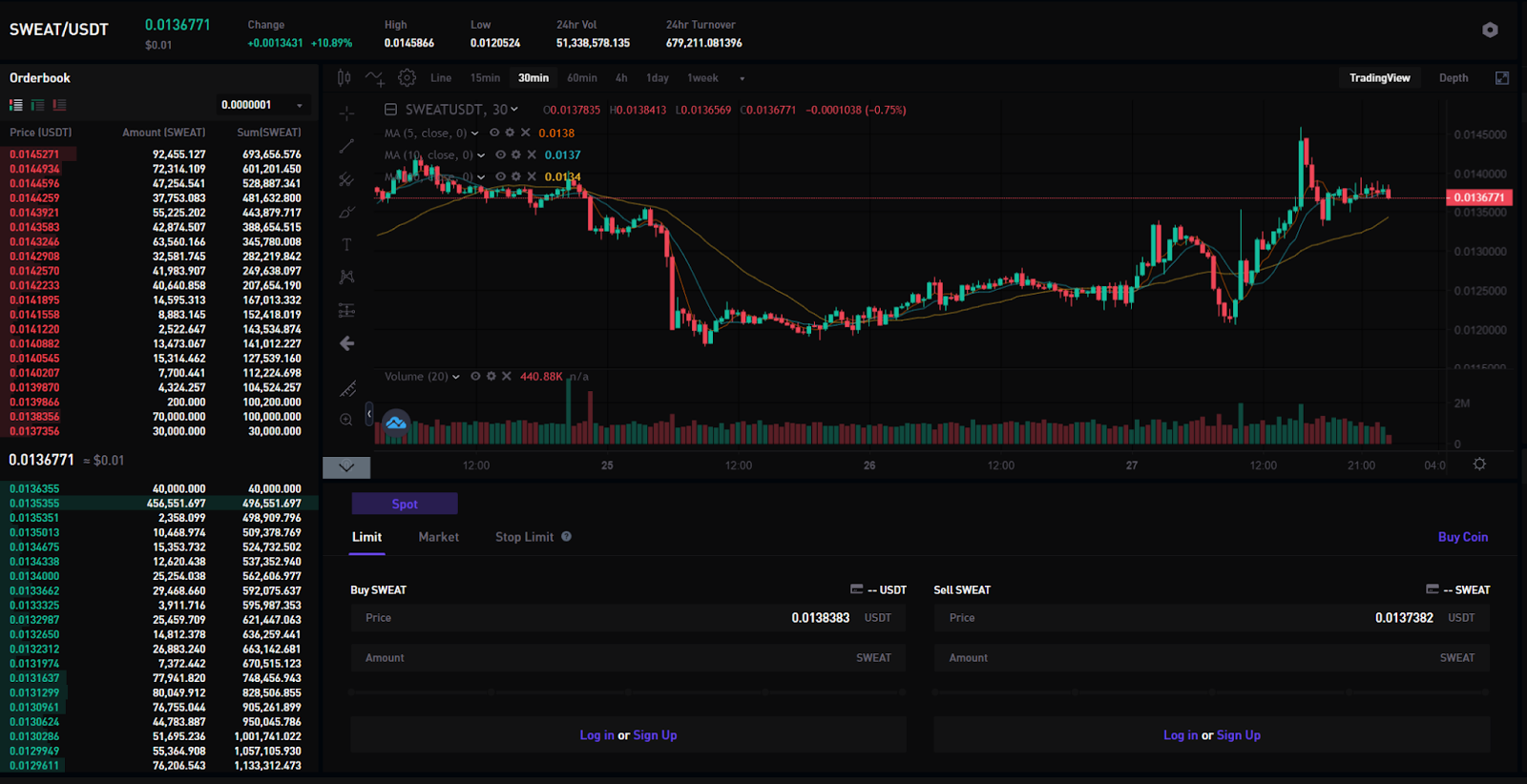Select the pitchfork drawing tool
This screenshot has height=784, width=1527.
tap(346, 179)
